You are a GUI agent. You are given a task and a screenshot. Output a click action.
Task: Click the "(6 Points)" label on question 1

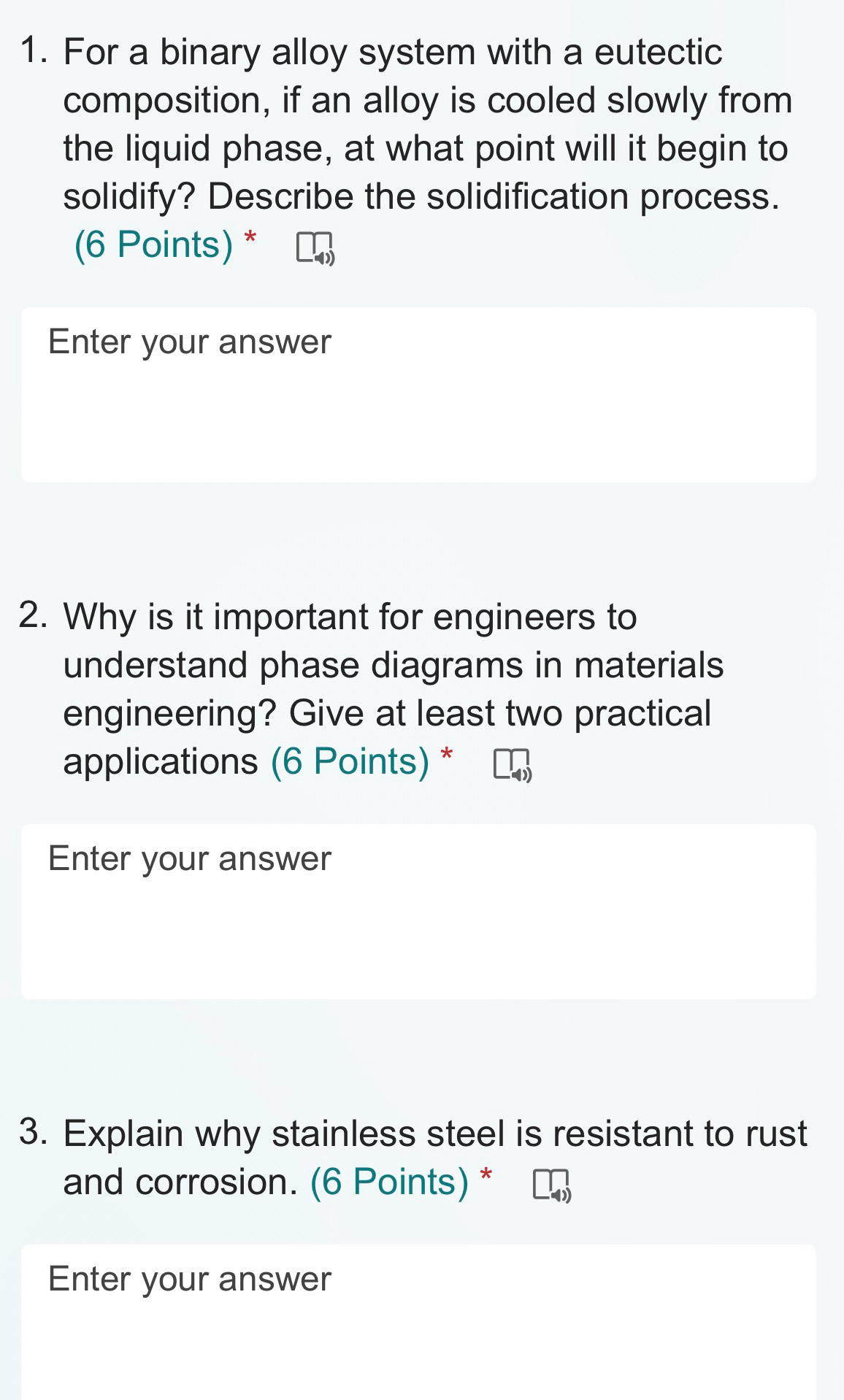(x=153, y=245)
